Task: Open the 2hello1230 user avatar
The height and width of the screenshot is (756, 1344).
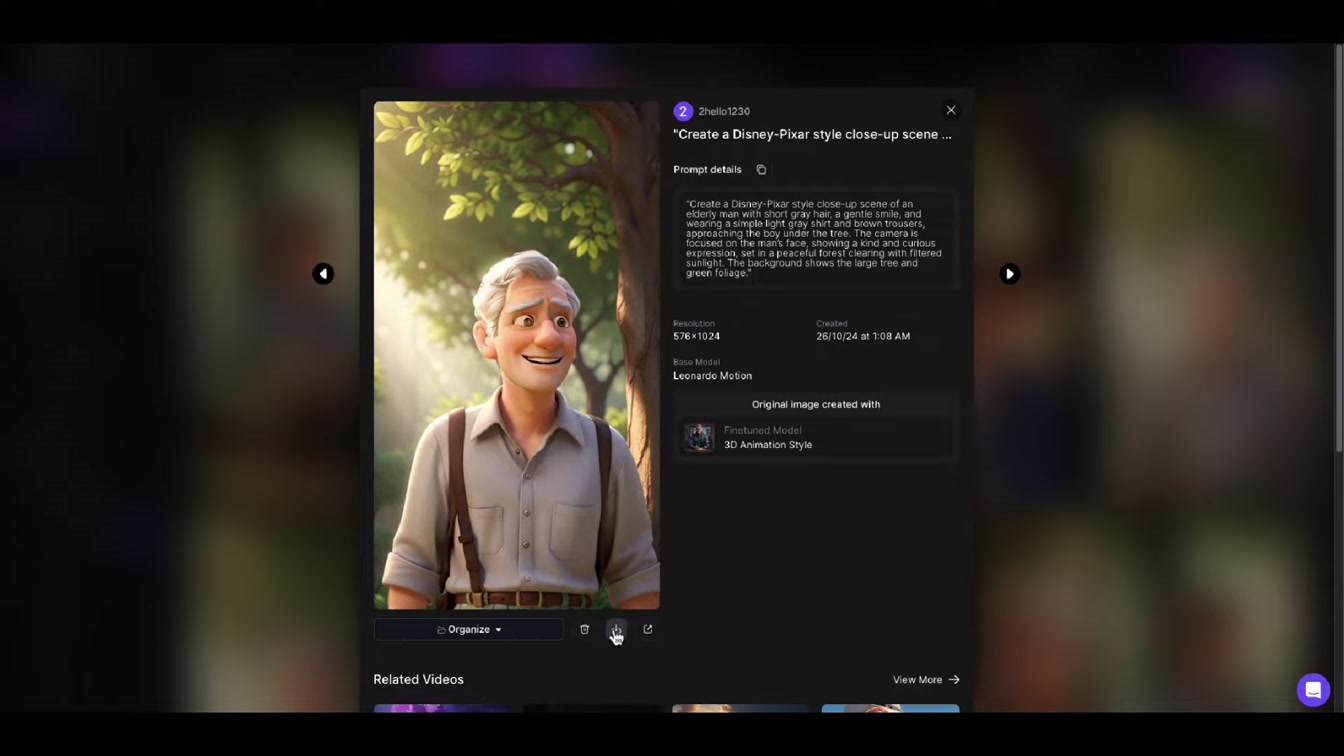Action: (683, 111)
